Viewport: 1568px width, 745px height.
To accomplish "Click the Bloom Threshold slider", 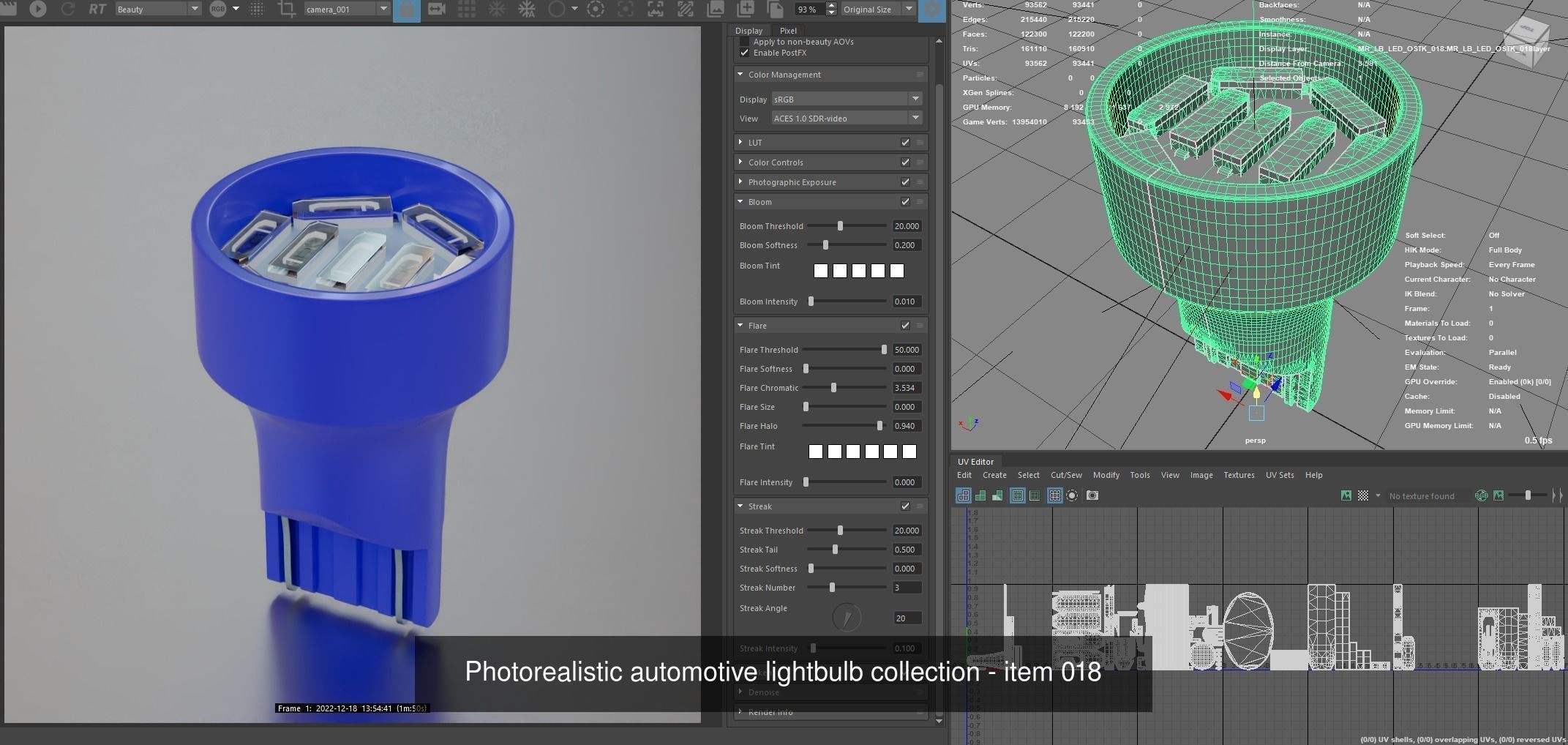I will click(x=846, y=226).
